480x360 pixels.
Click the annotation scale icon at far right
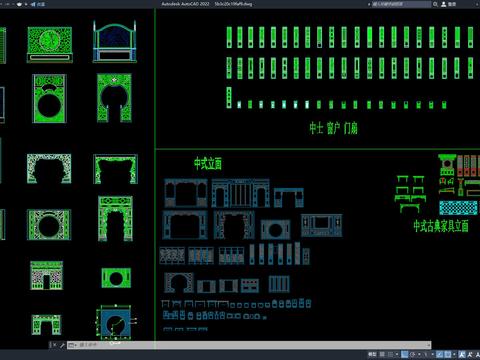pyautogui.click(x=477, y=354)
